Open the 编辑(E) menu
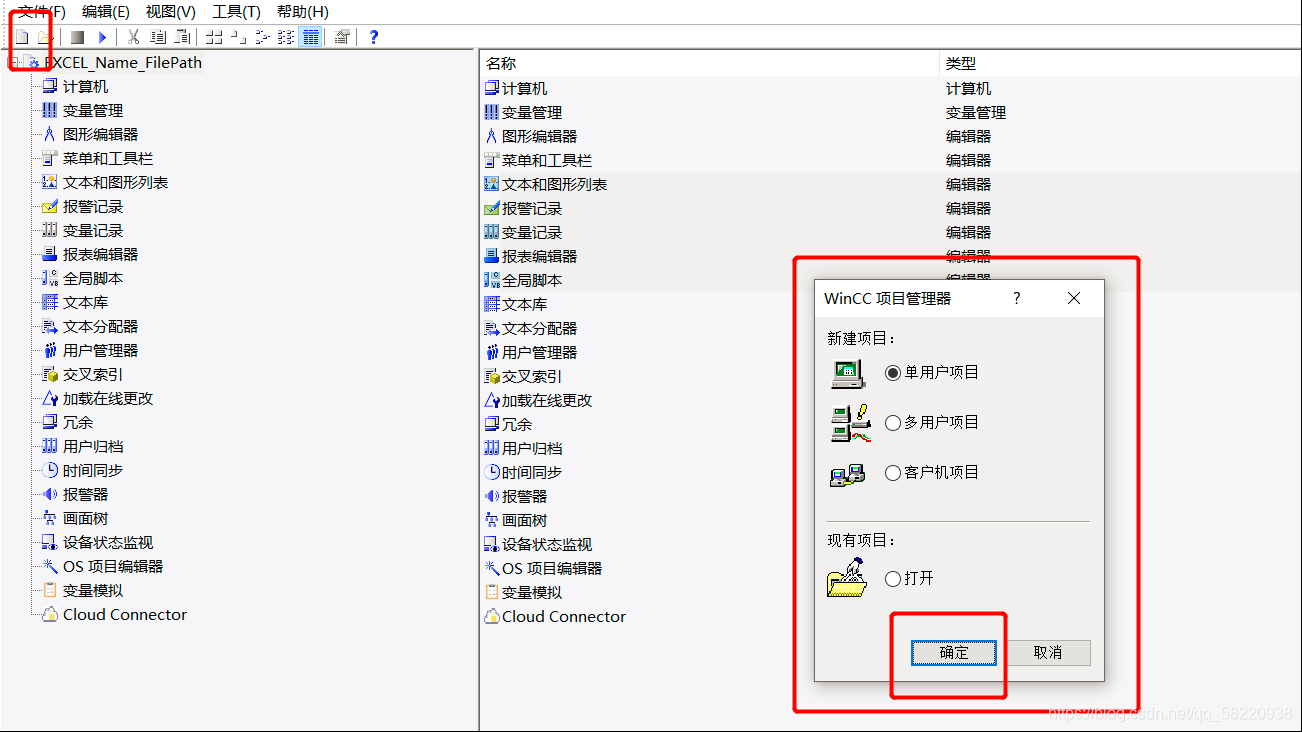 click(106, 12)
